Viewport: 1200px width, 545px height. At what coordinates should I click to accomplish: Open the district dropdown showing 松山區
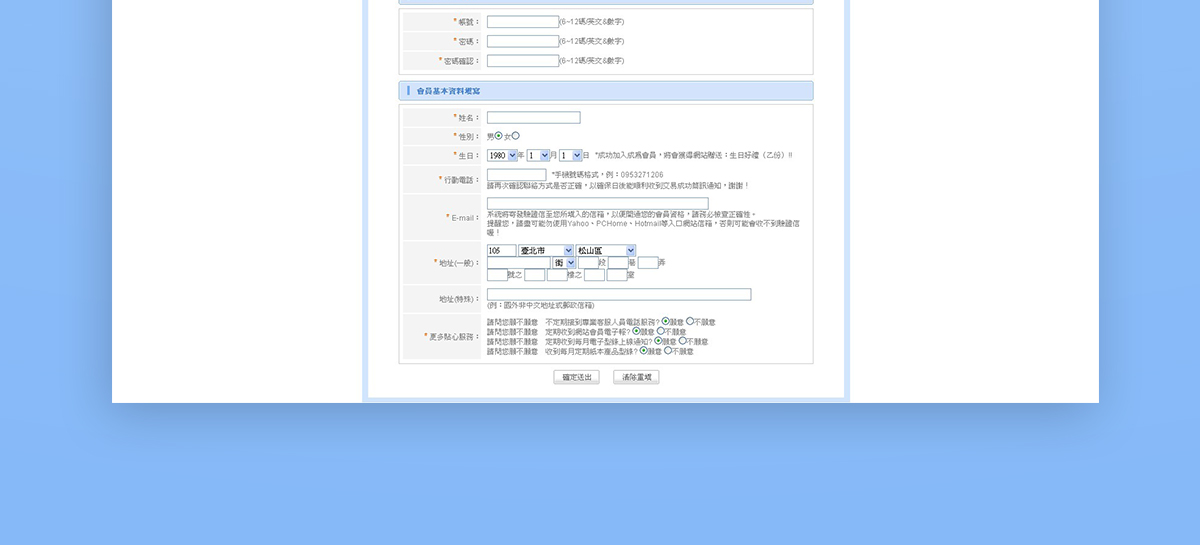coord(606,251)
